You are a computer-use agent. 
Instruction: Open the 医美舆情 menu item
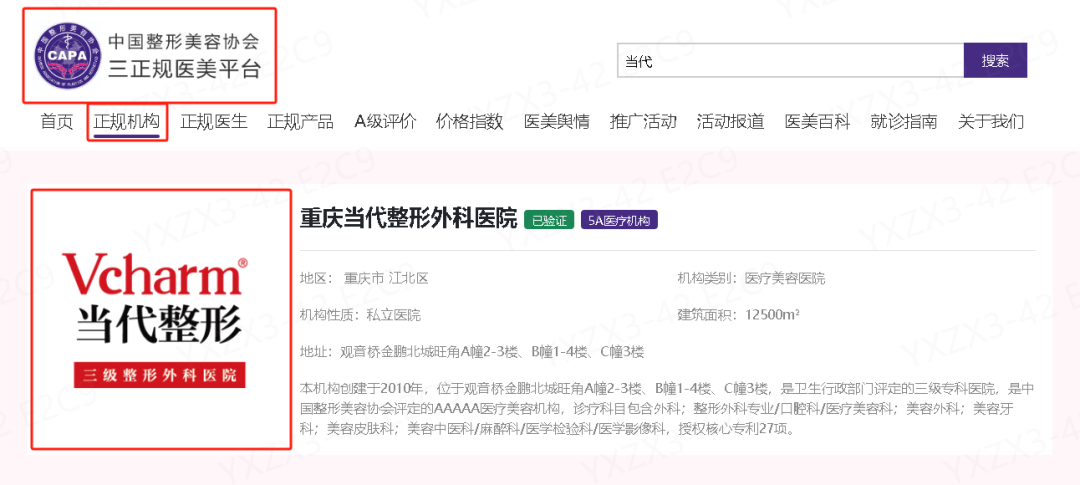point(557,122)
